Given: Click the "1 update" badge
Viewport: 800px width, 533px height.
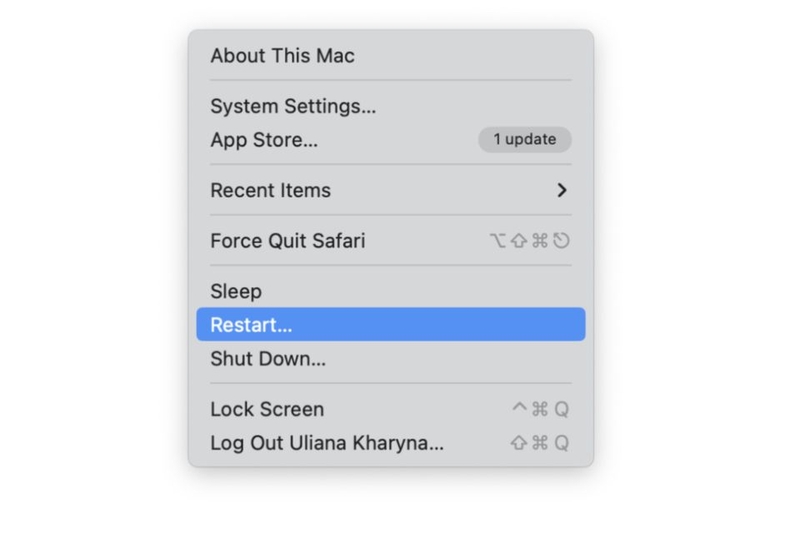Looking at the screenshot, I should point(524,140).
